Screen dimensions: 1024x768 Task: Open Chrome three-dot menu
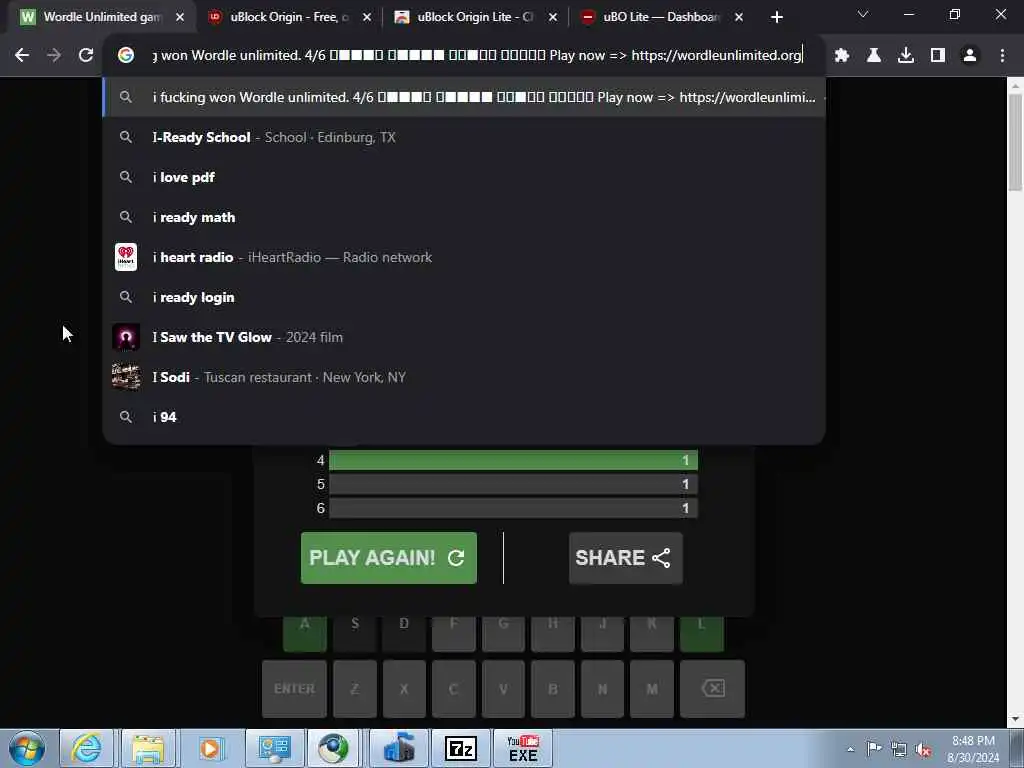(x=1002, y=56)
